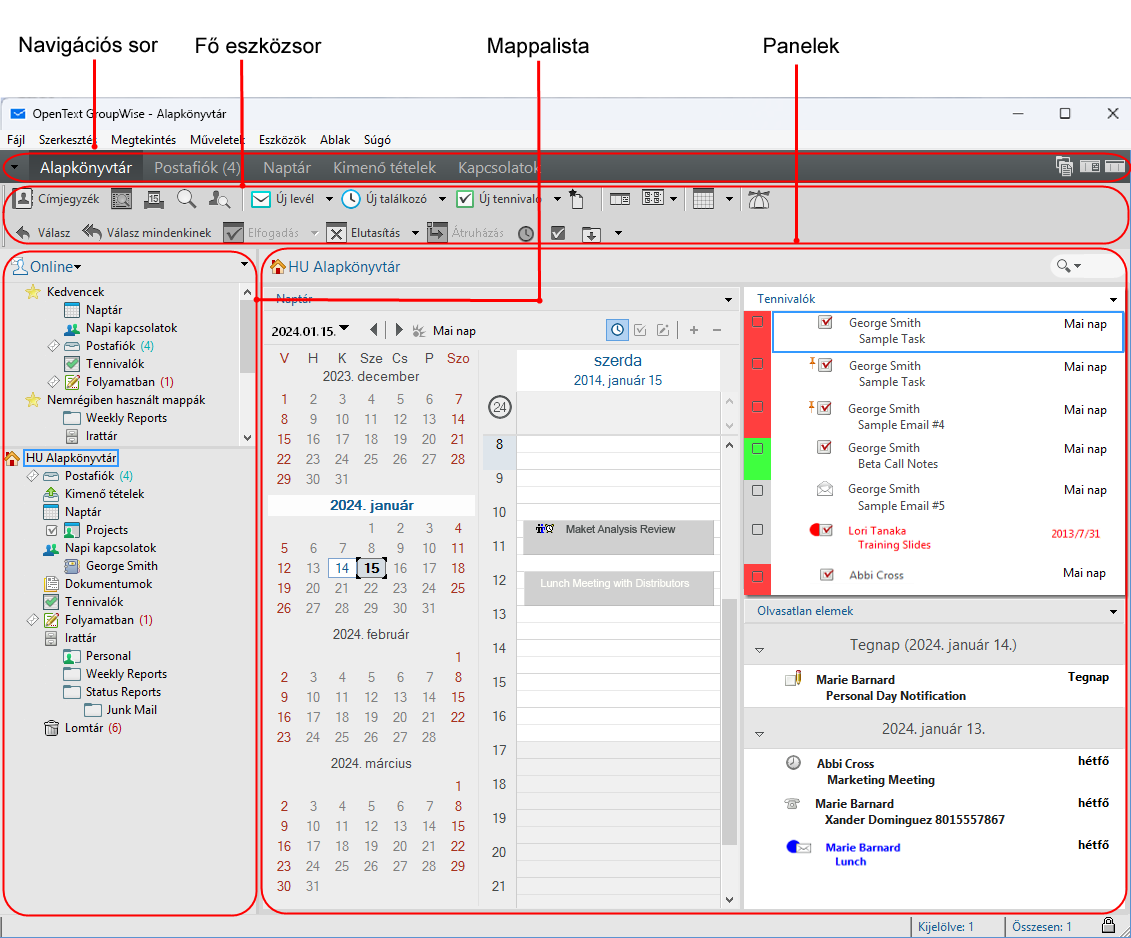Click the stacked windows icon on the navigation bar

pyautogui.click(x=1064, y=167)
